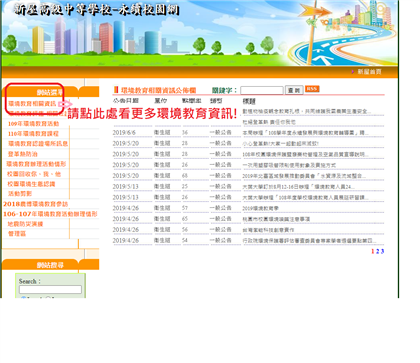The height and width of the screenshot is (363, 420).
Task: Open the 登革熱防治 sidebar link
Action: [x=23, y=154]
